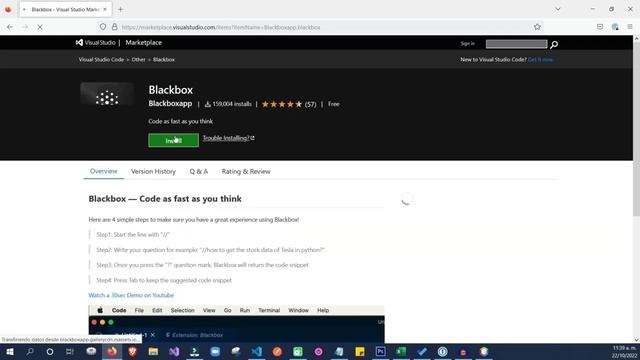Click the Blackboxapp publisher name
Viewport: 640px width, 360px height.
pyautogui.click(x=170, y=104)
